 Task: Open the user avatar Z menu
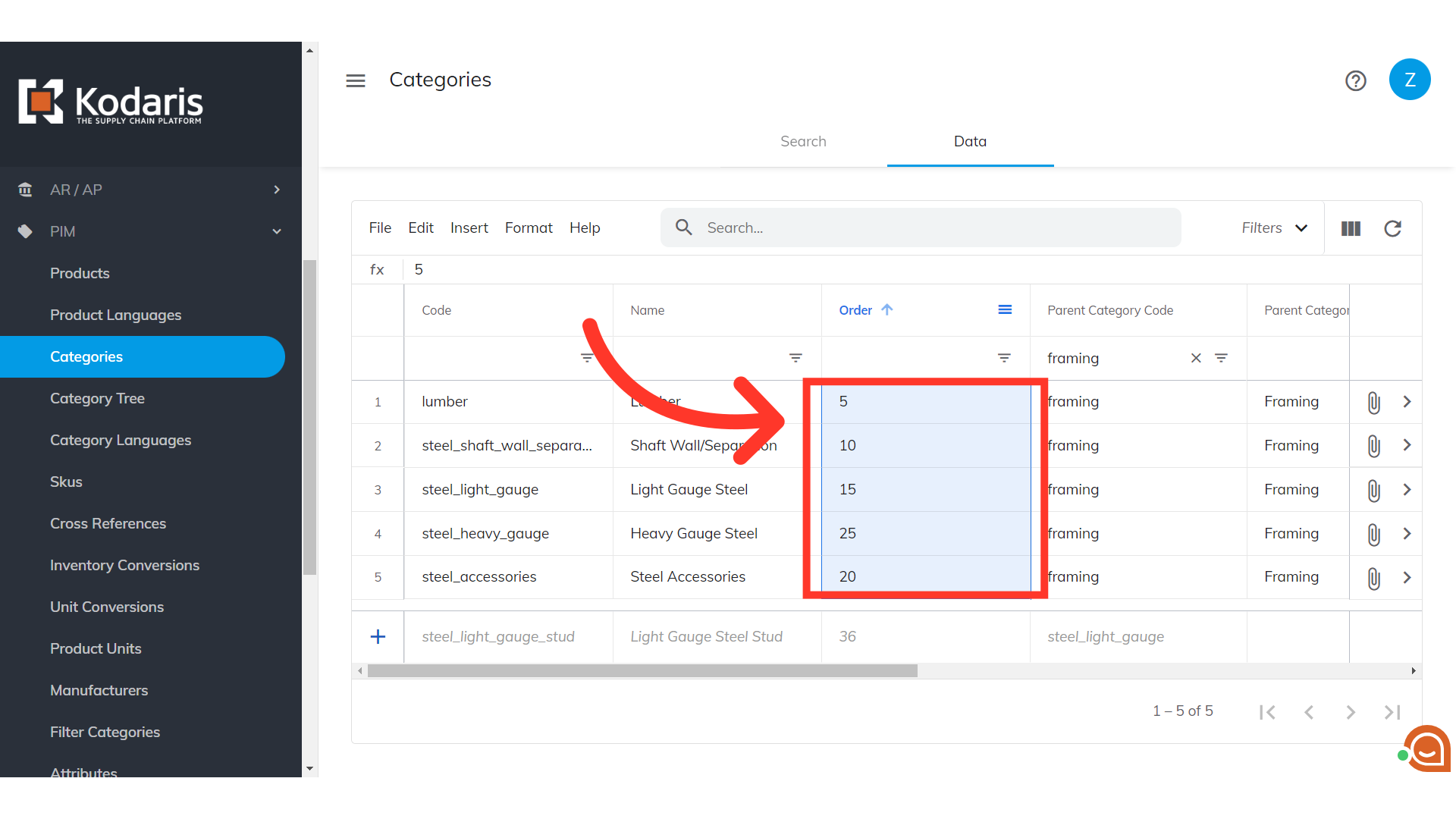tap(1409, 80)
